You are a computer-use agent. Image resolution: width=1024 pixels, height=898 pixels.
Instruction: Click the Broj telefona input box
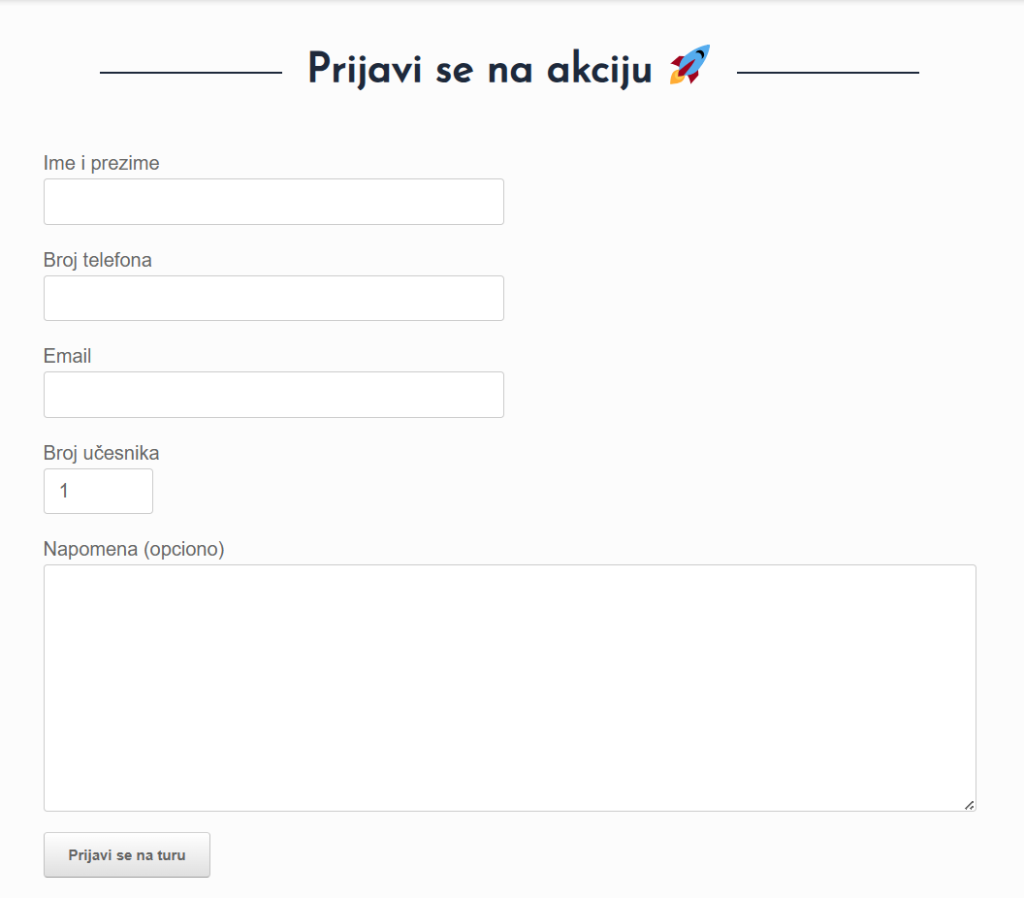[x=273, y=297]
